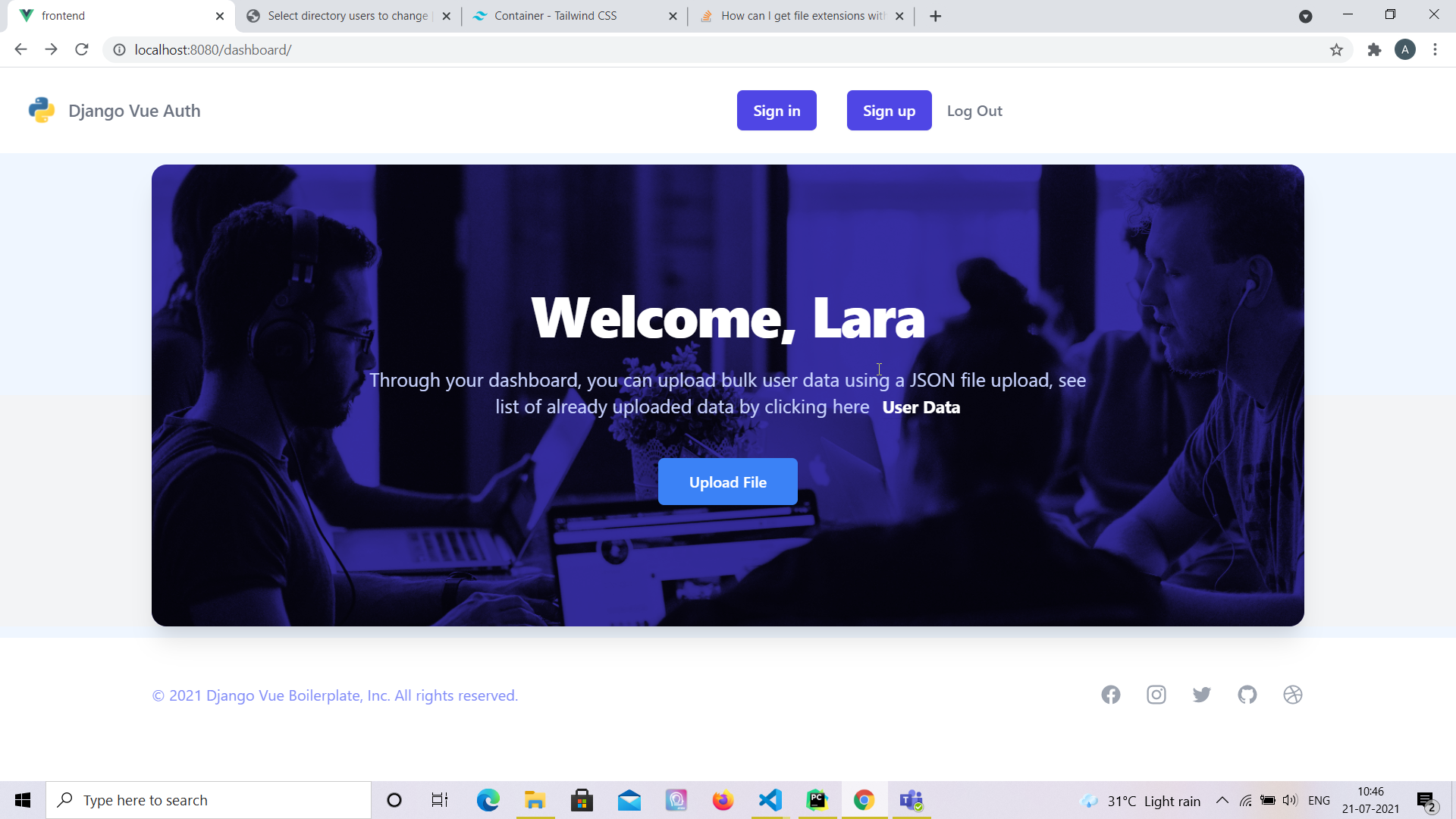
Task: Switch to Select directory users tab
Action: [x=347, y=16]
